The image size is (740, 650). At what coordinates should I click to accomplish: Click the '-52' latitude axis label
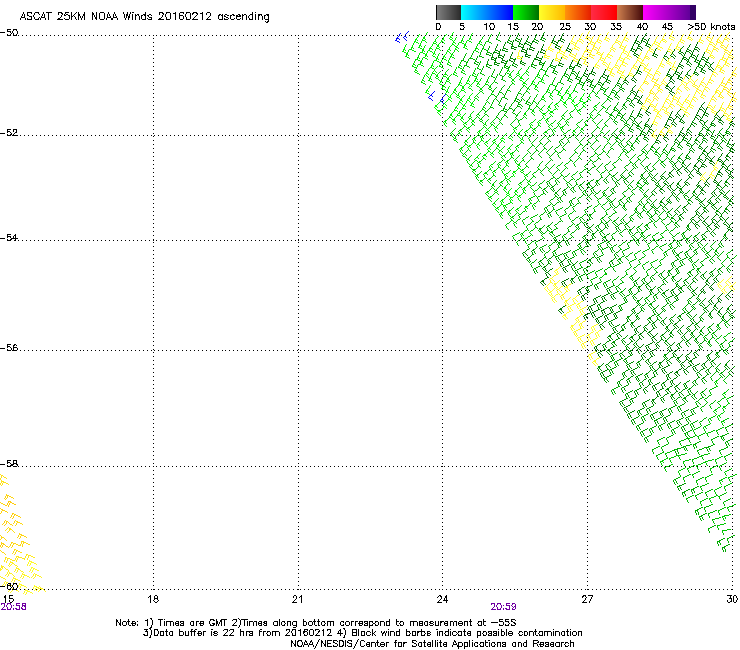(9, 133)
